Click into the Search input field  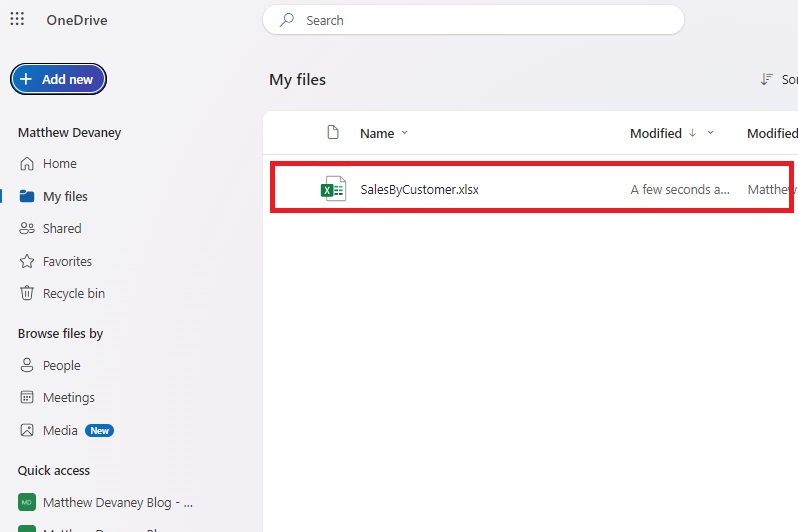(480, 20)
